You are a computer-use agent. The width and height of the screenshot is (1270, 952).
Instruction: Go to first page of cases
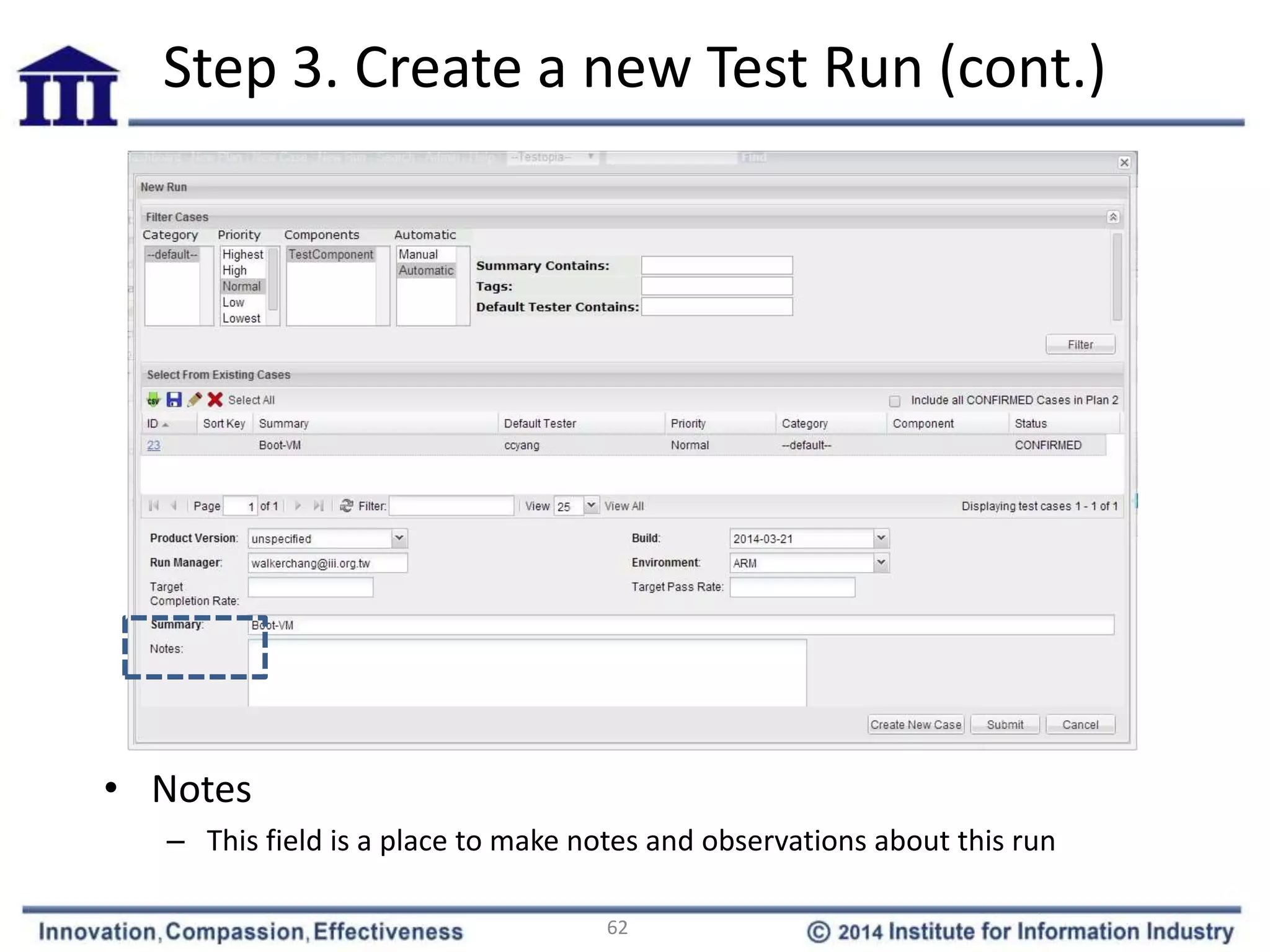(x=154, y=506)
